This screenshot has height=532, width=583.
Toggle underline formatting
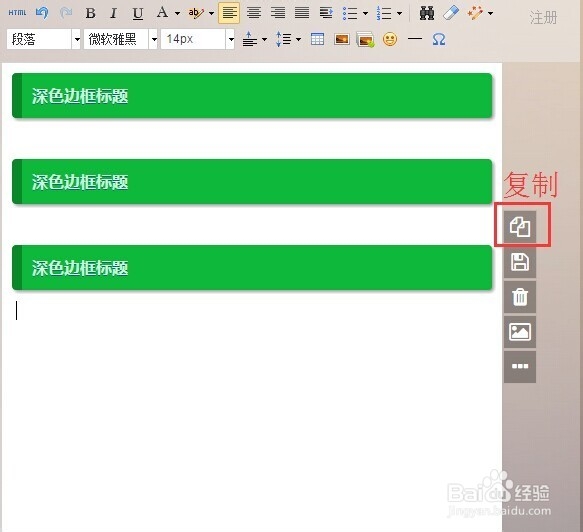pos(138,14)
